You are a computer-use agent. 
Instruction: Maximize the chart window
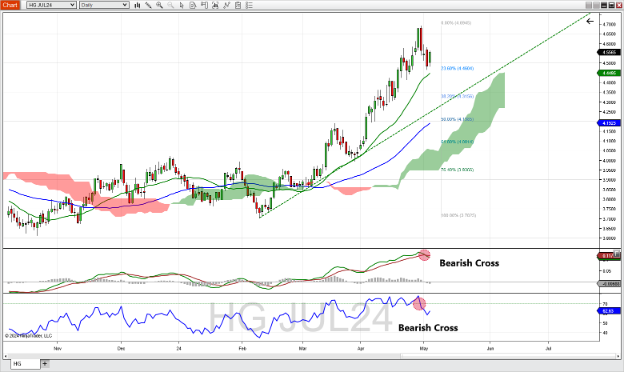point(611,5)
